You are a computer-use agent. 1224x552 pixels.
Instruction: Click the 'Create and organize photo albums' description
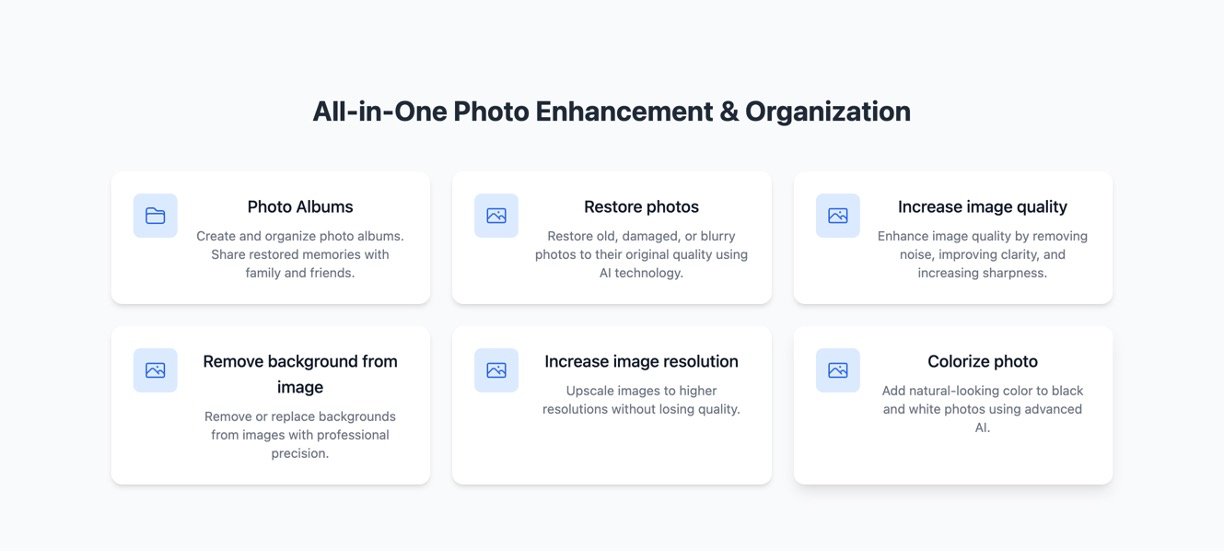pos(300,255)
